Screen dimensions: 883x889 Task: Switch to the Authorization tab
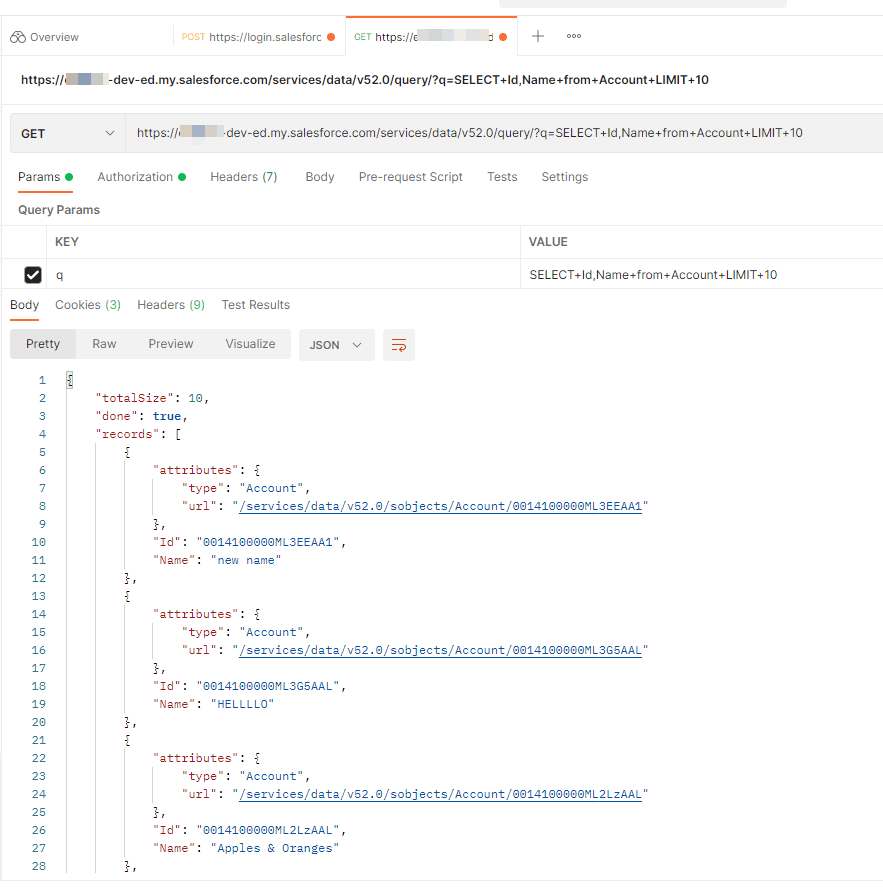click(x=135, y=177)
